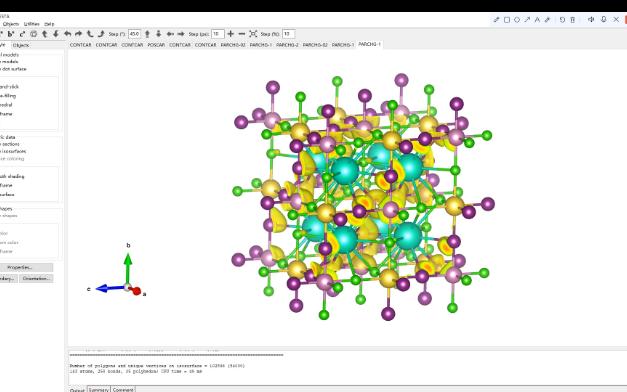Click the zoom in plus icon
This screenshot has height=392, width=627.
click(230, 34)
